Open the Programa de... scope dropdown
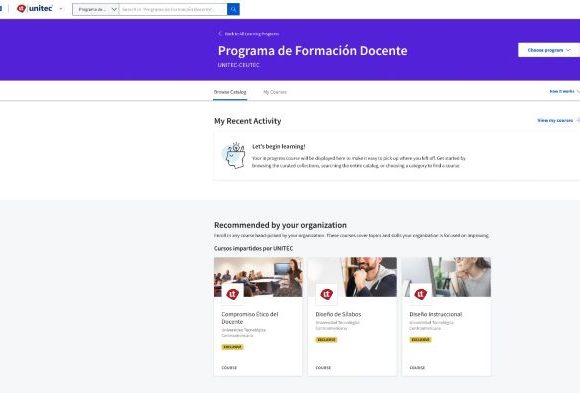The image size is (580, 393). click(96, 9)
